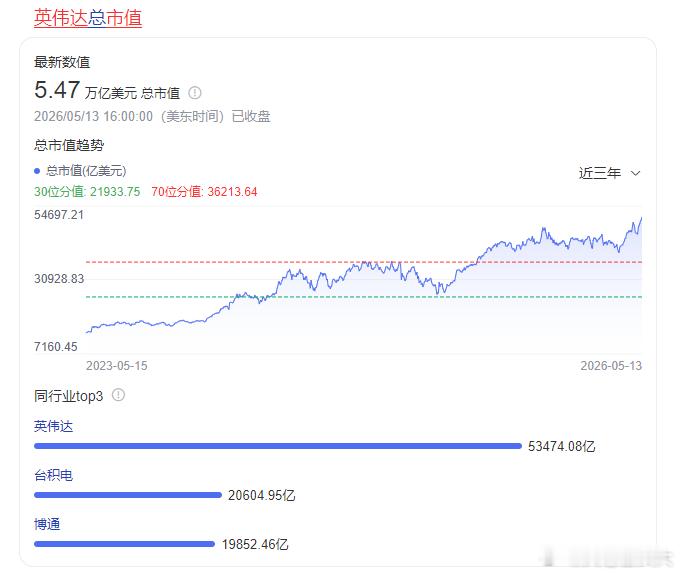
Task: Click the 博通 market cap bar
Action: [x=124, y=544]
